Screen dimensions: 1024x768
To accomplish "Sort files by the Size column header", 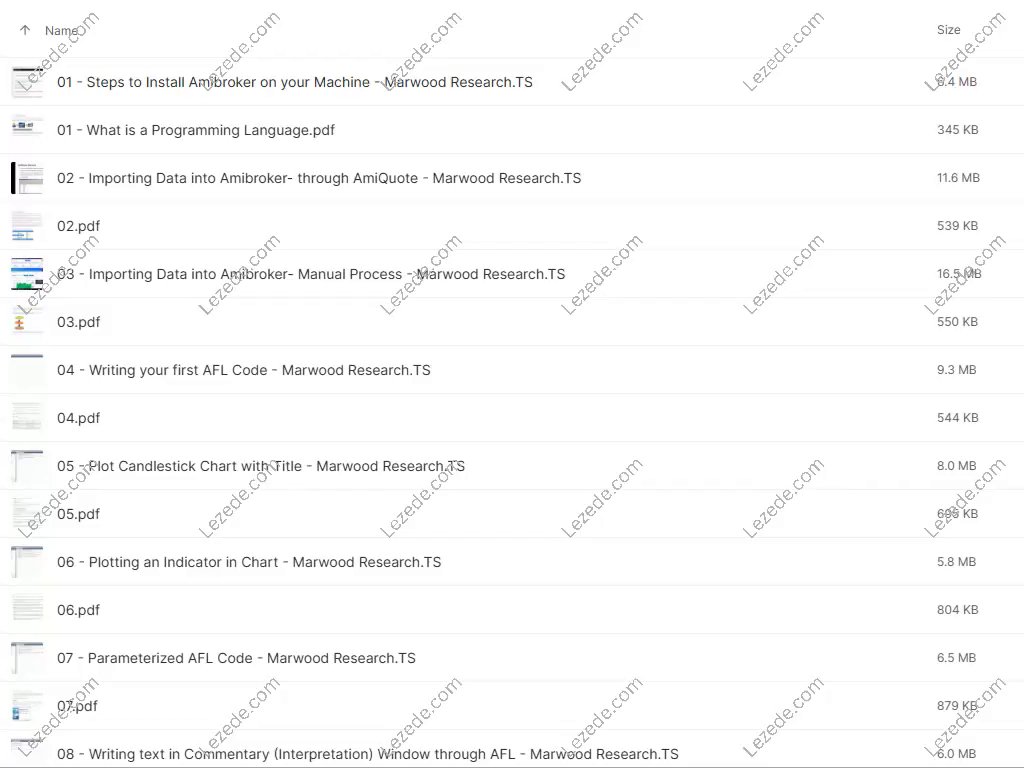I will click(948, 30).
